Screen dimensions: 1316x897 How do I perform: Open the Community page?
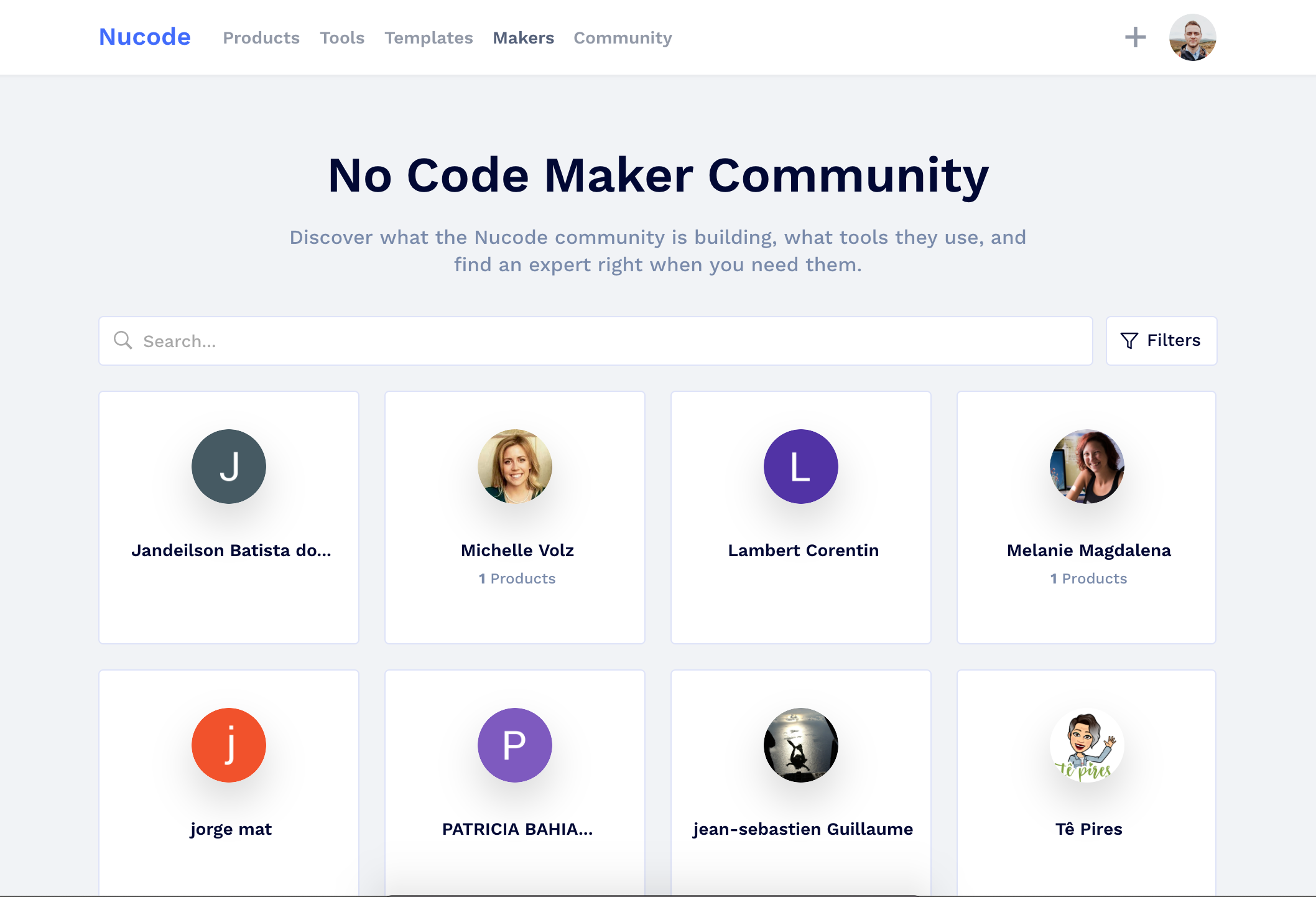tap(622, 37)
